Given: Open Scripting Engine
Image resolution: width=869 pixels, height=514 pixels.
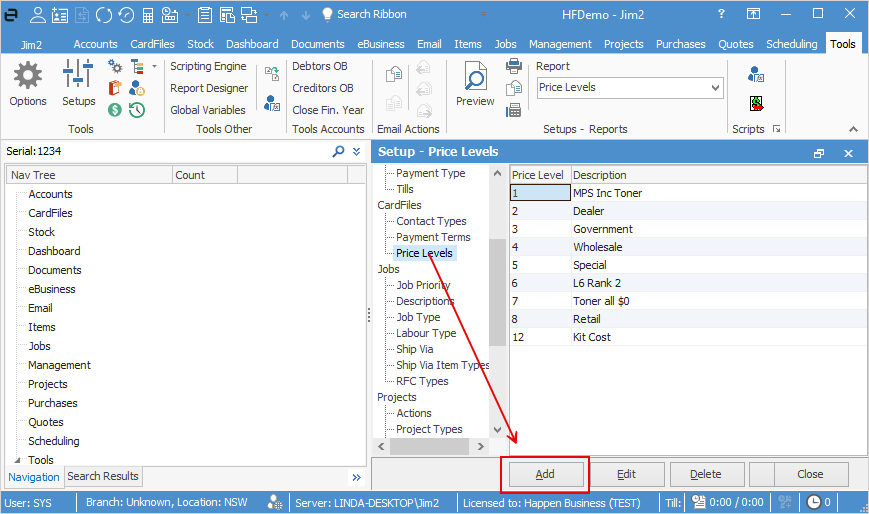Looking at the screenshot, I should click(x=208, y=66).
